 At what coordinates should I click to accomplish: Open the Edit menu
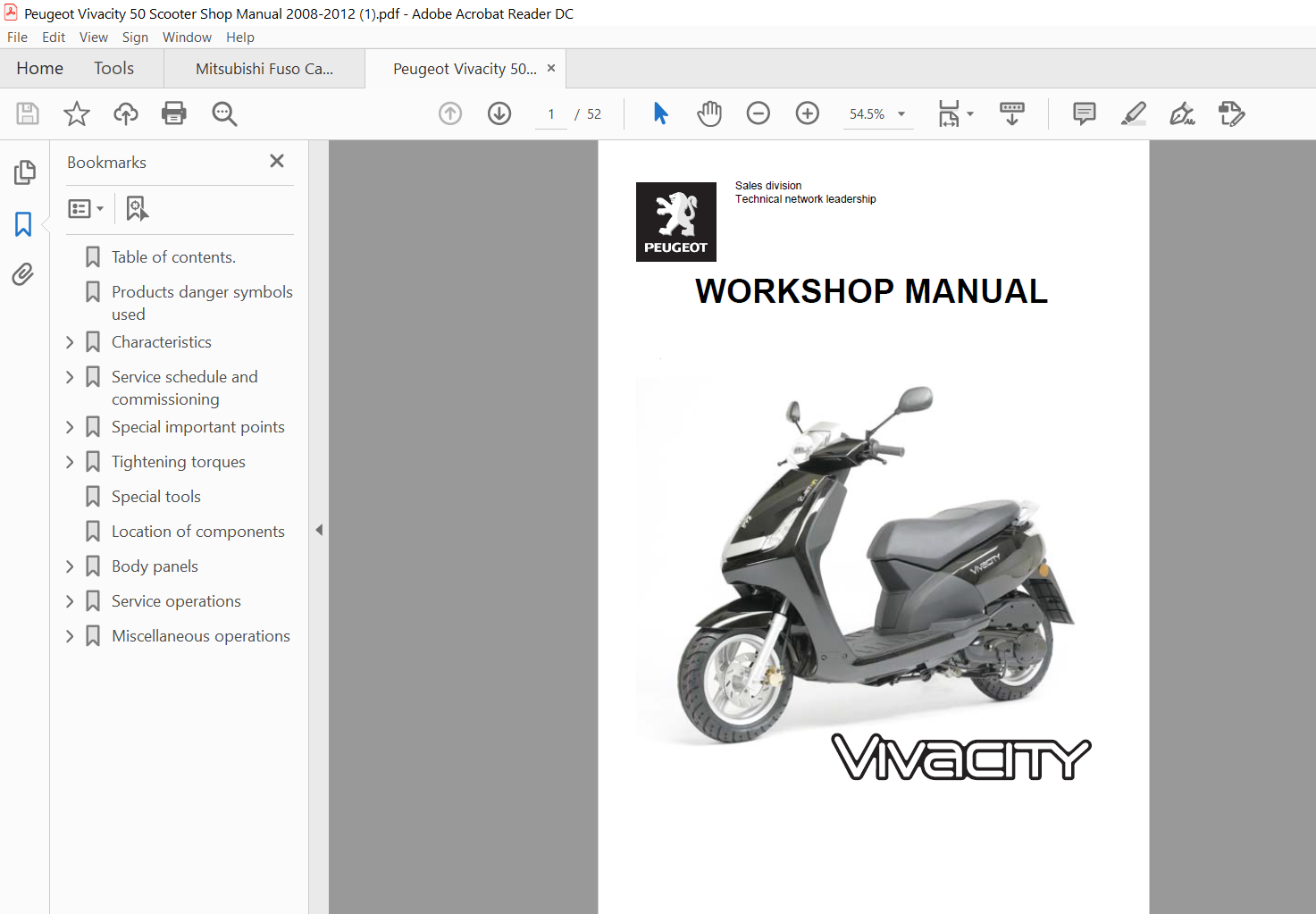pos(54,38)
